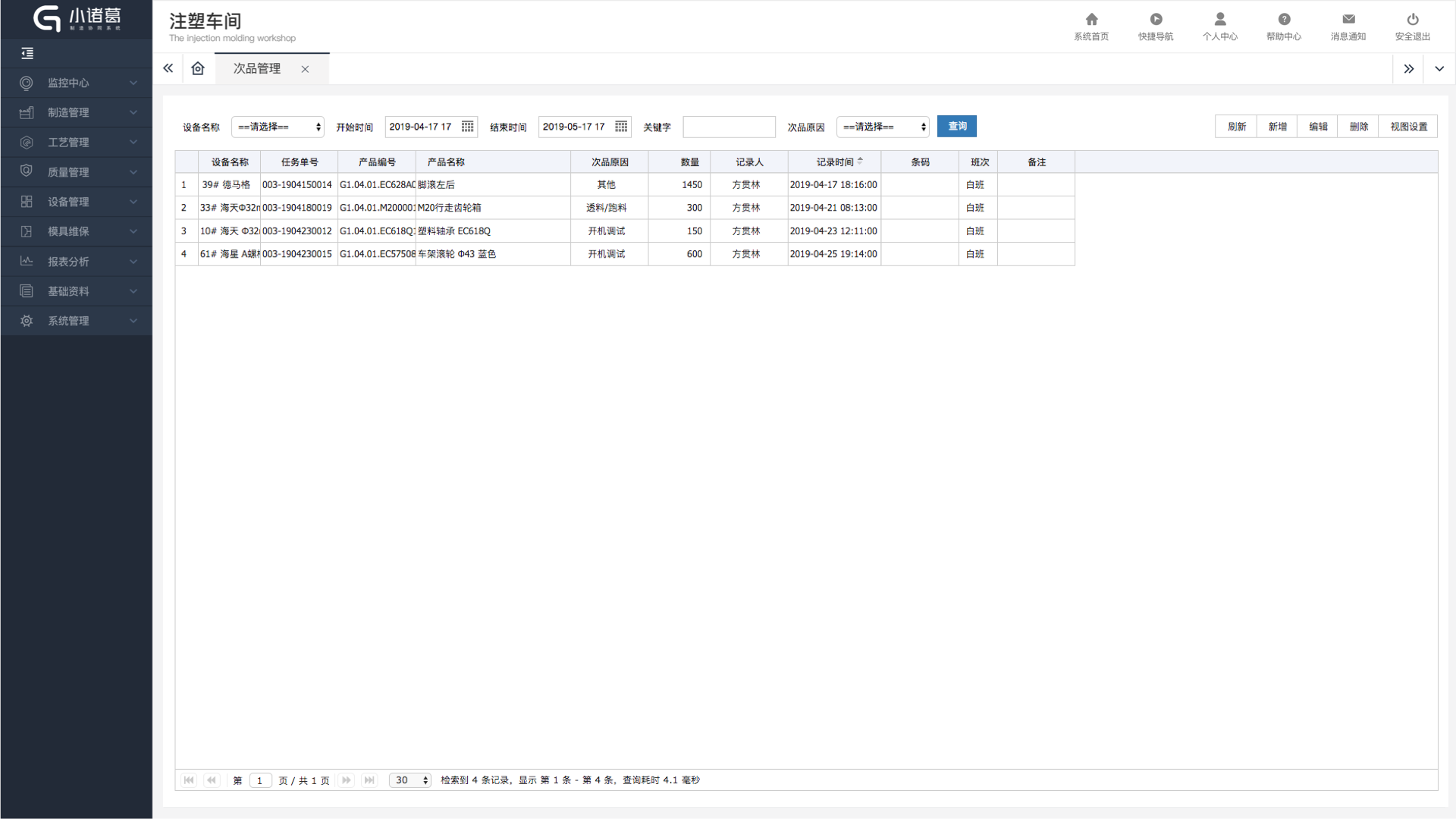Open the start time calendar picker icon
This screenshot has width=1456, height=819.
[x=468, y=127]
